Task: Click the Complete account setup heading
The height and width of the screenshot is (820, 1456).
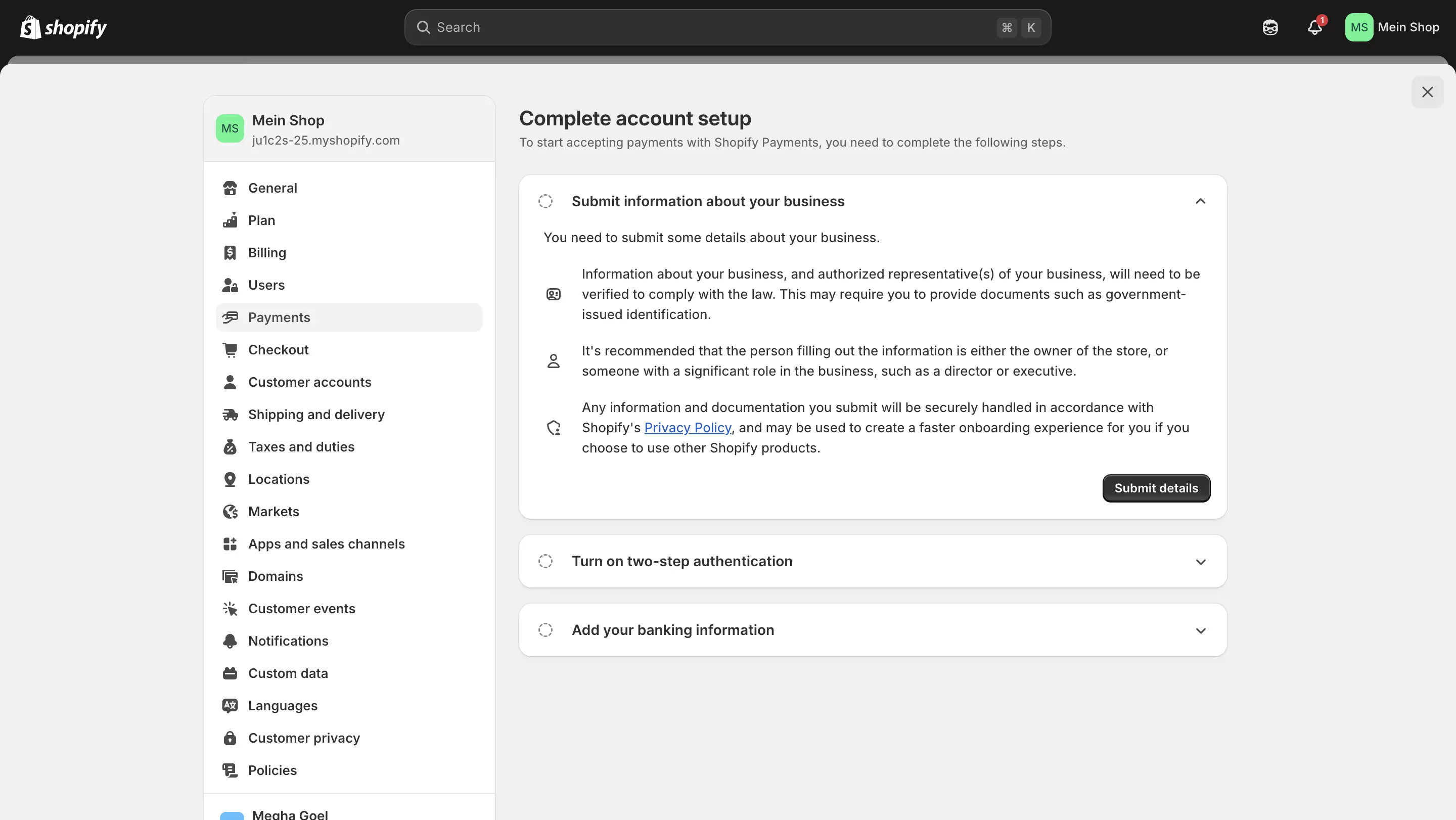Action: [x=635, y=119]
